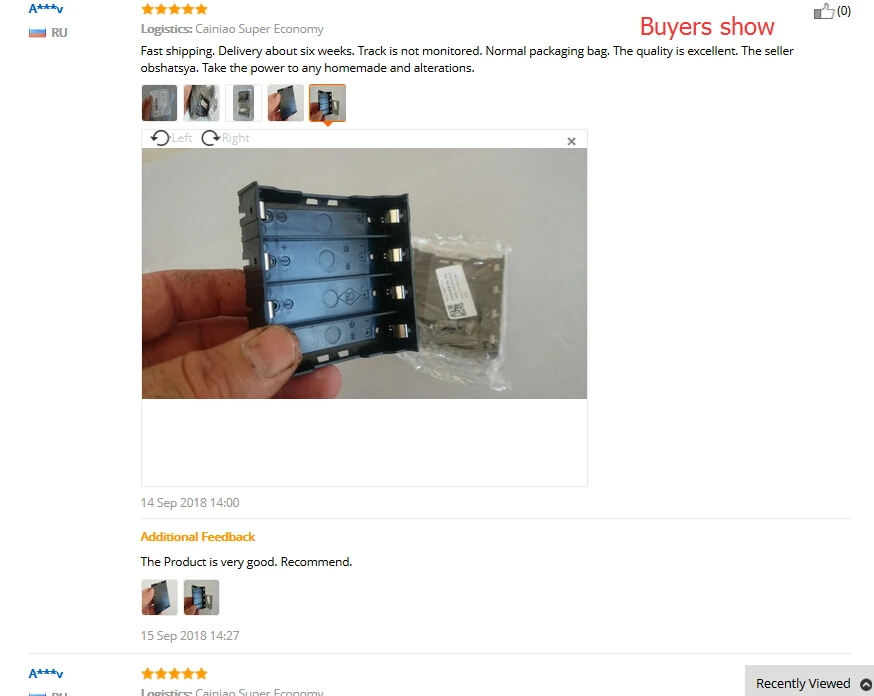Open the first review photo thumbnail
Viewport: 874px width, 696px height.
tap(159, 103)
